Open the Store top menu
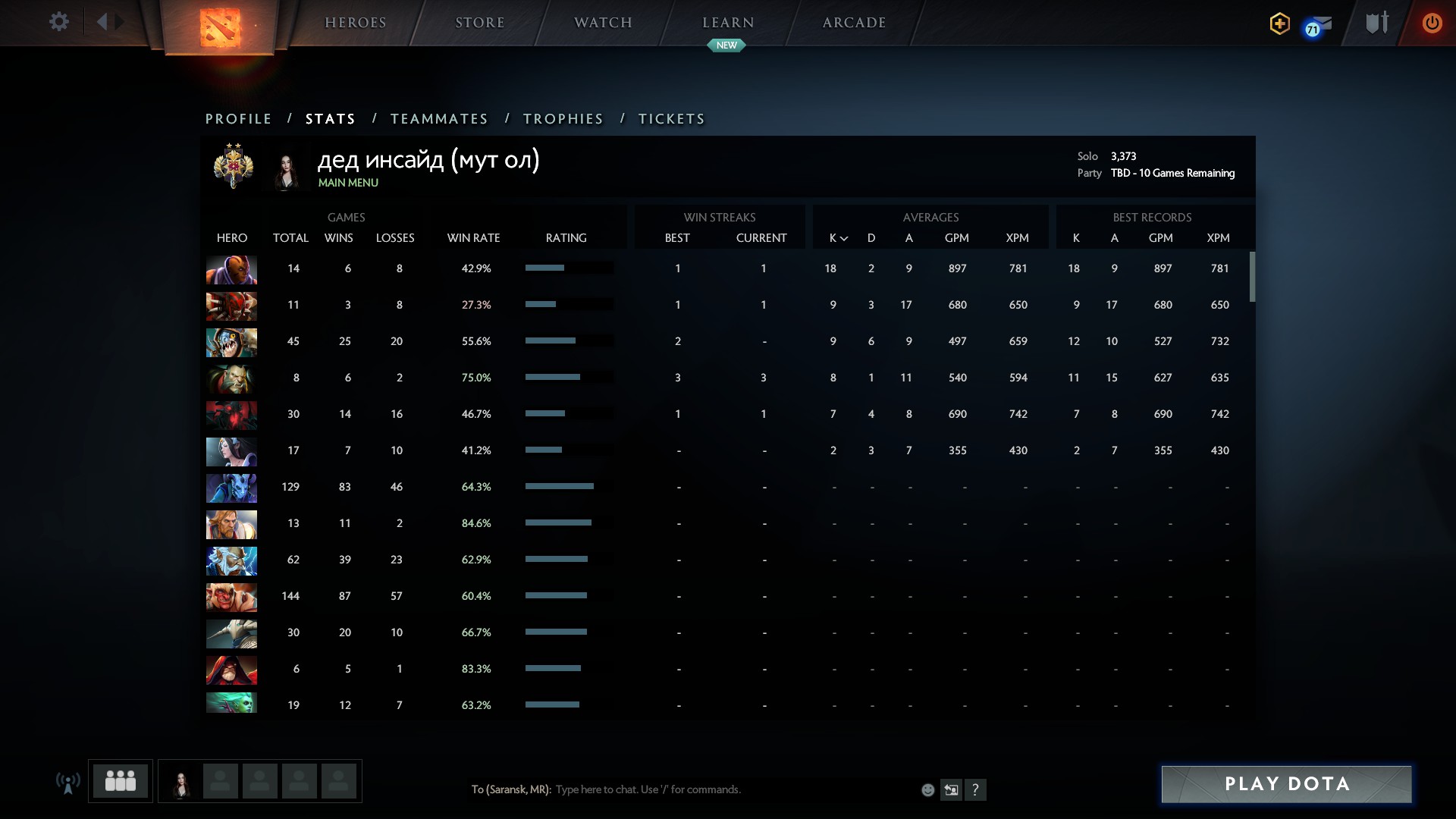The height and width of the screenshot is (819, 1456). (x=479, y=23)
